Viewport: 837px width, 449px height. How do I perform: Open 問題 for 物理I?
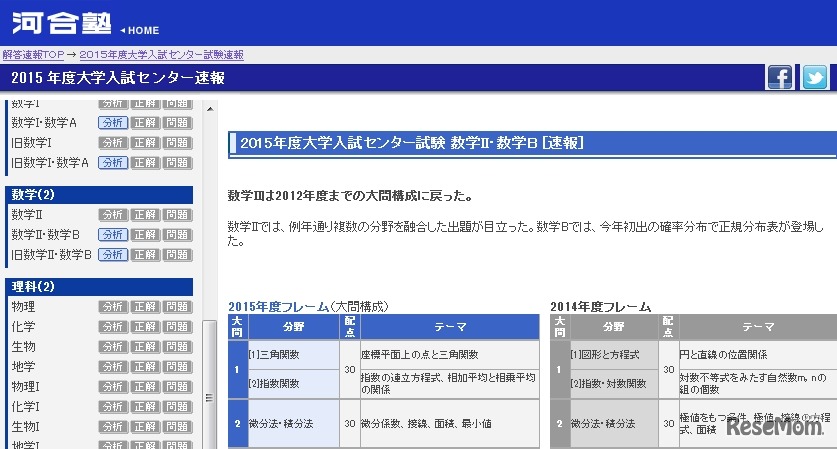(177, 387)
